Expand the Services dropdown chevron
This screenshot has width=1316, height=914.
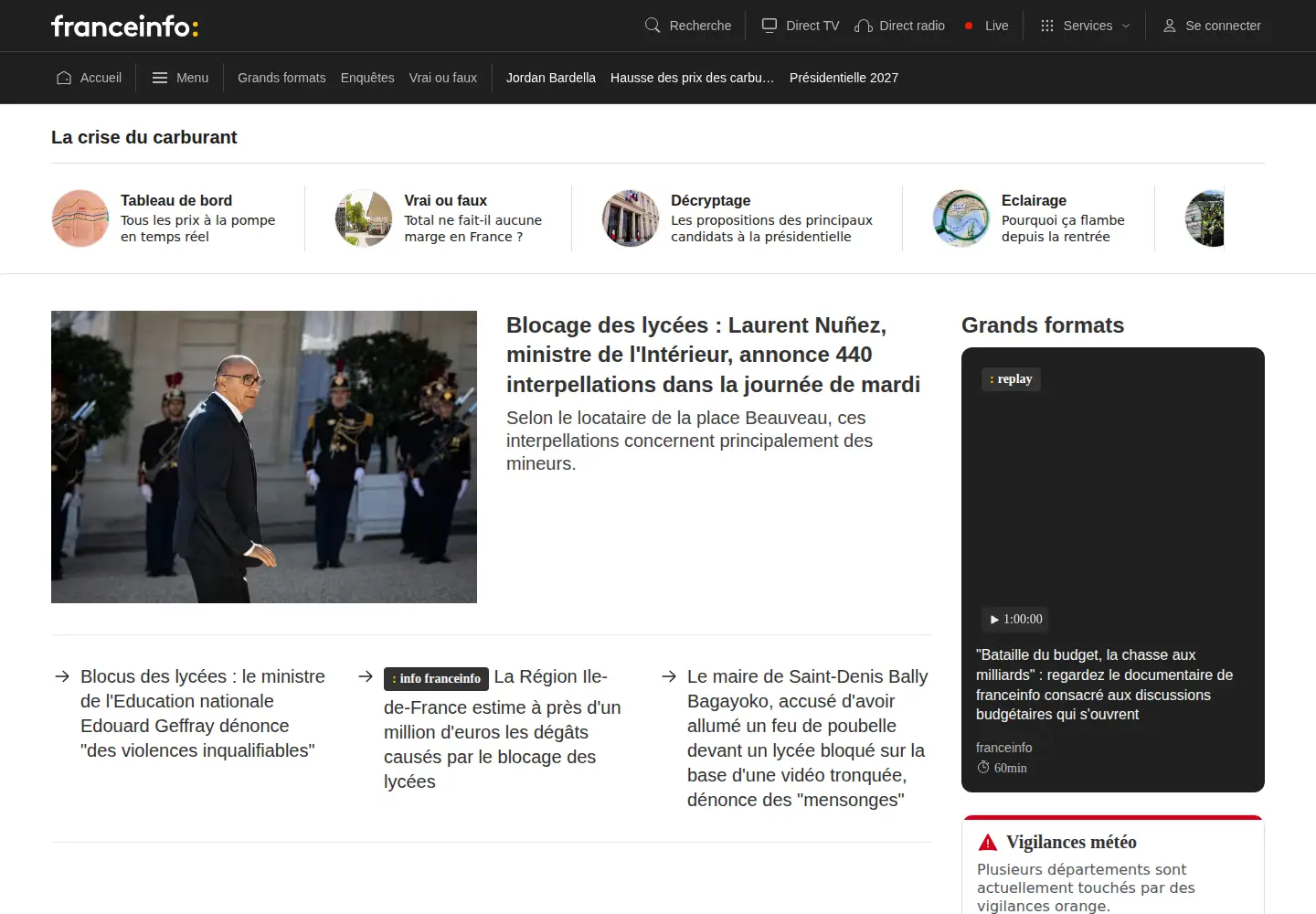tap(1126, 26)
